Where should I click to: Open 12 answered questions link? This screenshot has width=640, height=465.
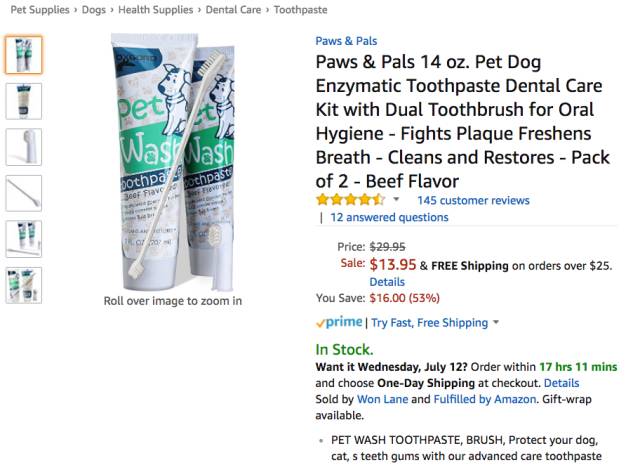pos(389,217)
